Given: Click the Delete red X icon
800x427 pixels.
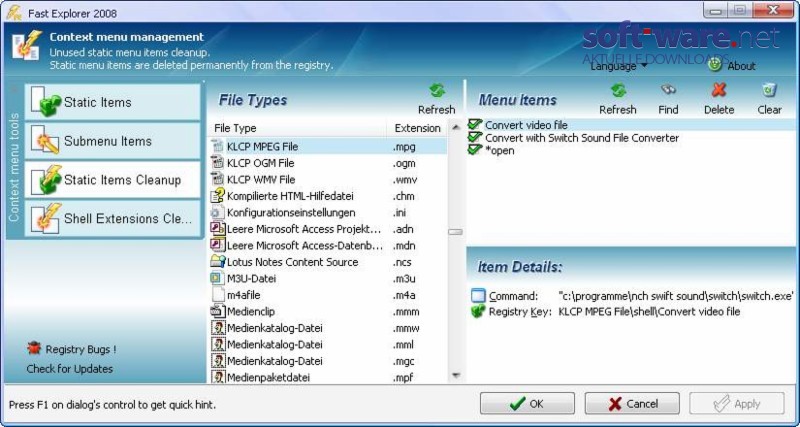Looking at the screenshot, I should [x=719, y=90].
